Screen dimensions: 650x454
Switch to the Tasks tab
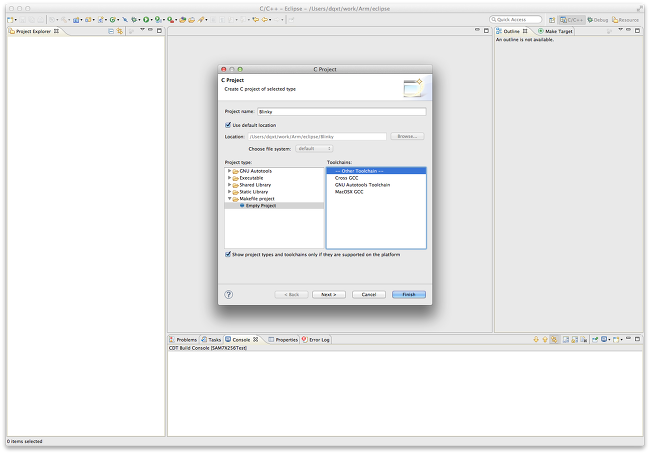(x=211, y=340)
